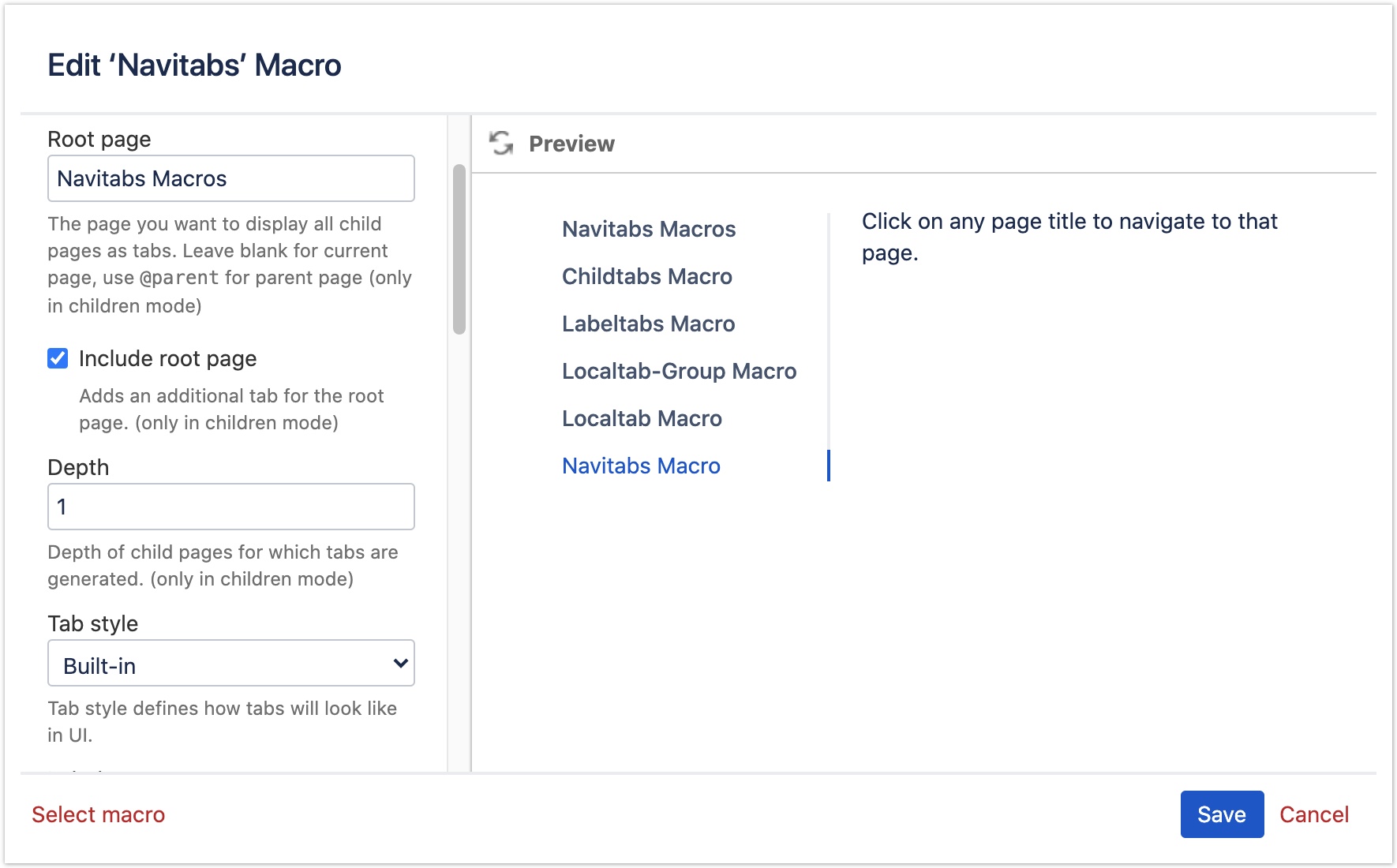Go to the Localtab-Group Macro tab
Screen dimensions: 1397x868
[x=679, y=372]
